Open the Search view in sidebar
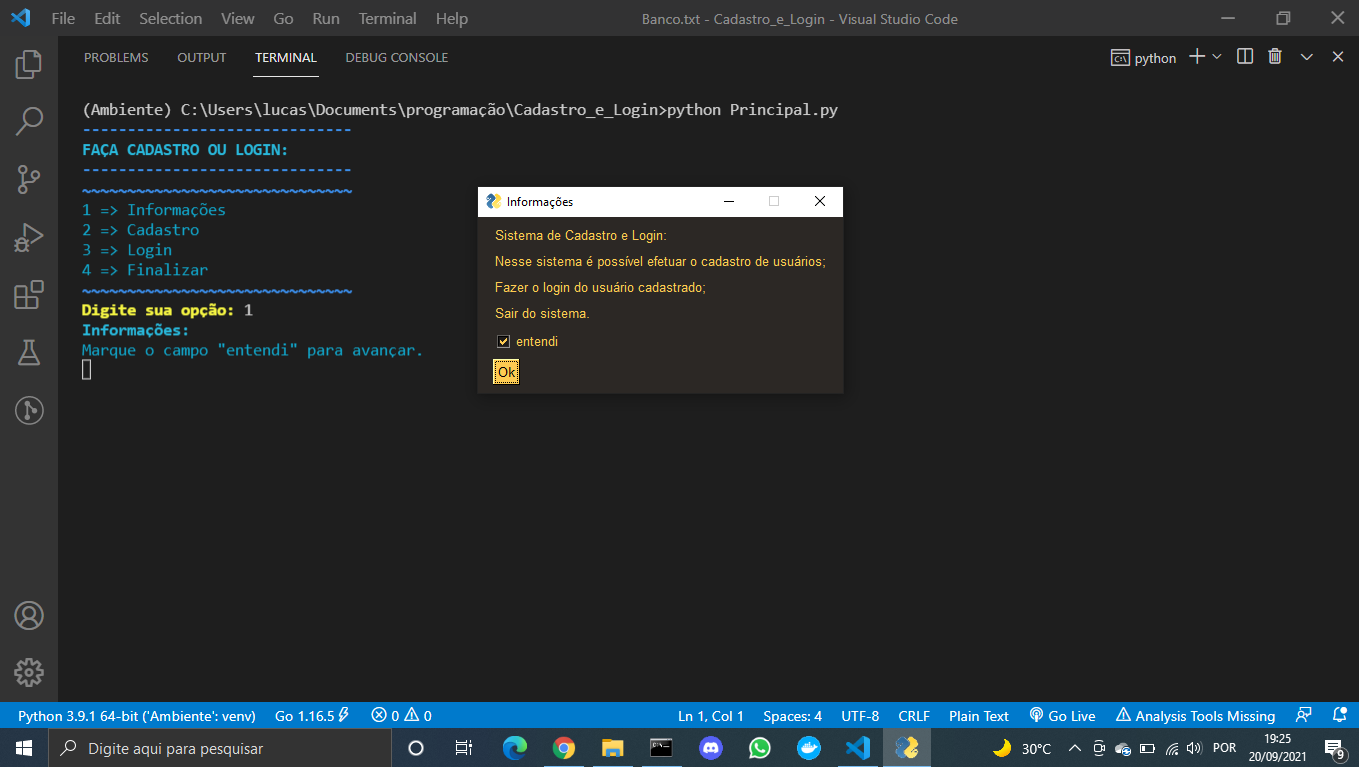1359x767 pixels. point(29,120)
